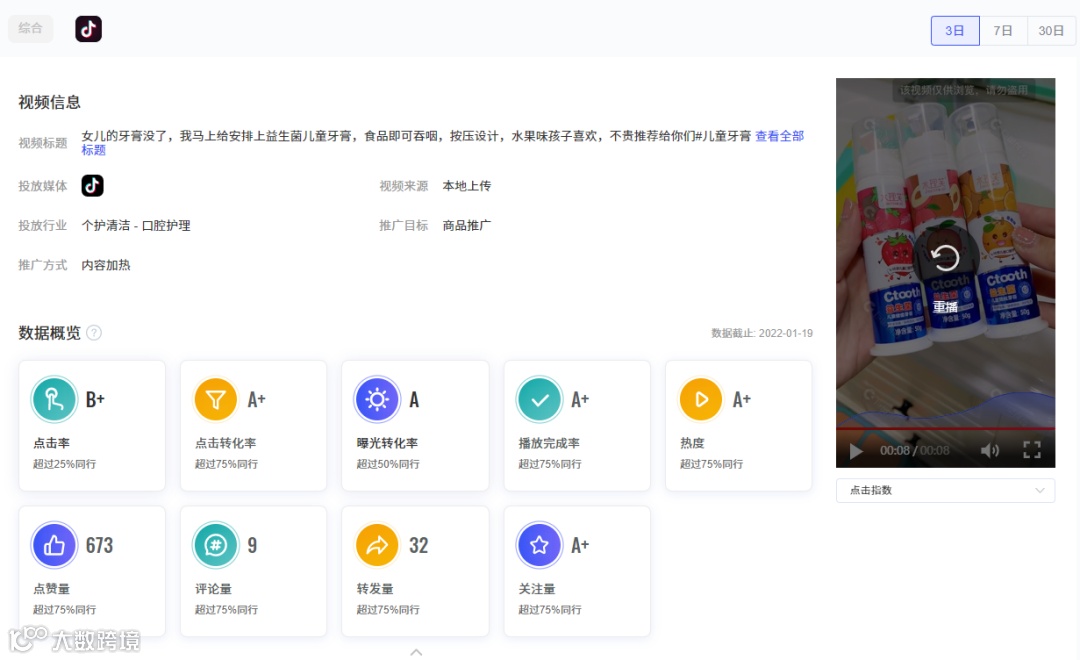Open the 数据概览 help tooltip
The width and height of the screenshot is (1080, 660).
[x=95, y=332]
